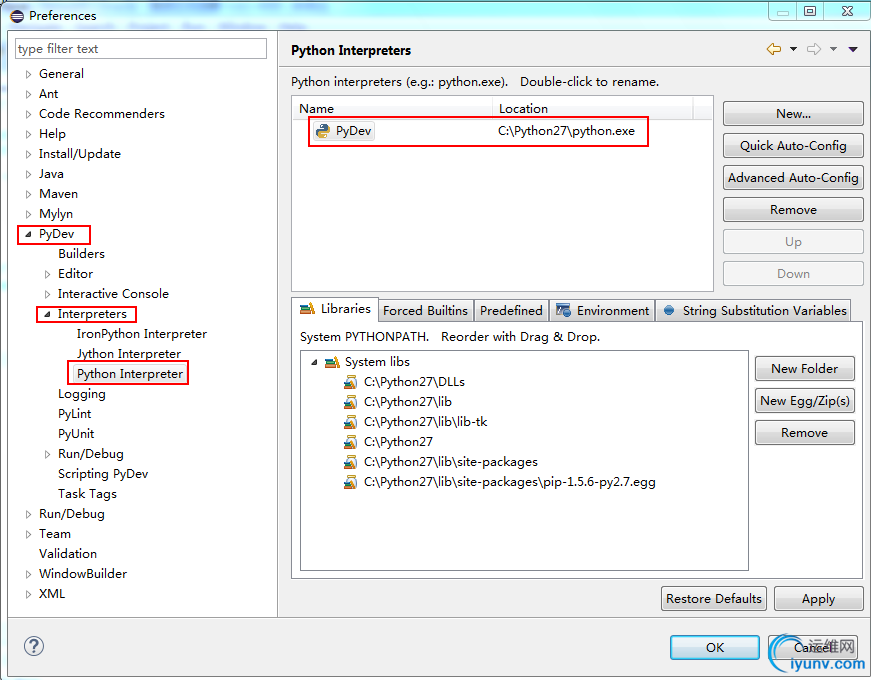Expand the Maven tree node
The image size is (871, 680).
click(x=28, y=194)
